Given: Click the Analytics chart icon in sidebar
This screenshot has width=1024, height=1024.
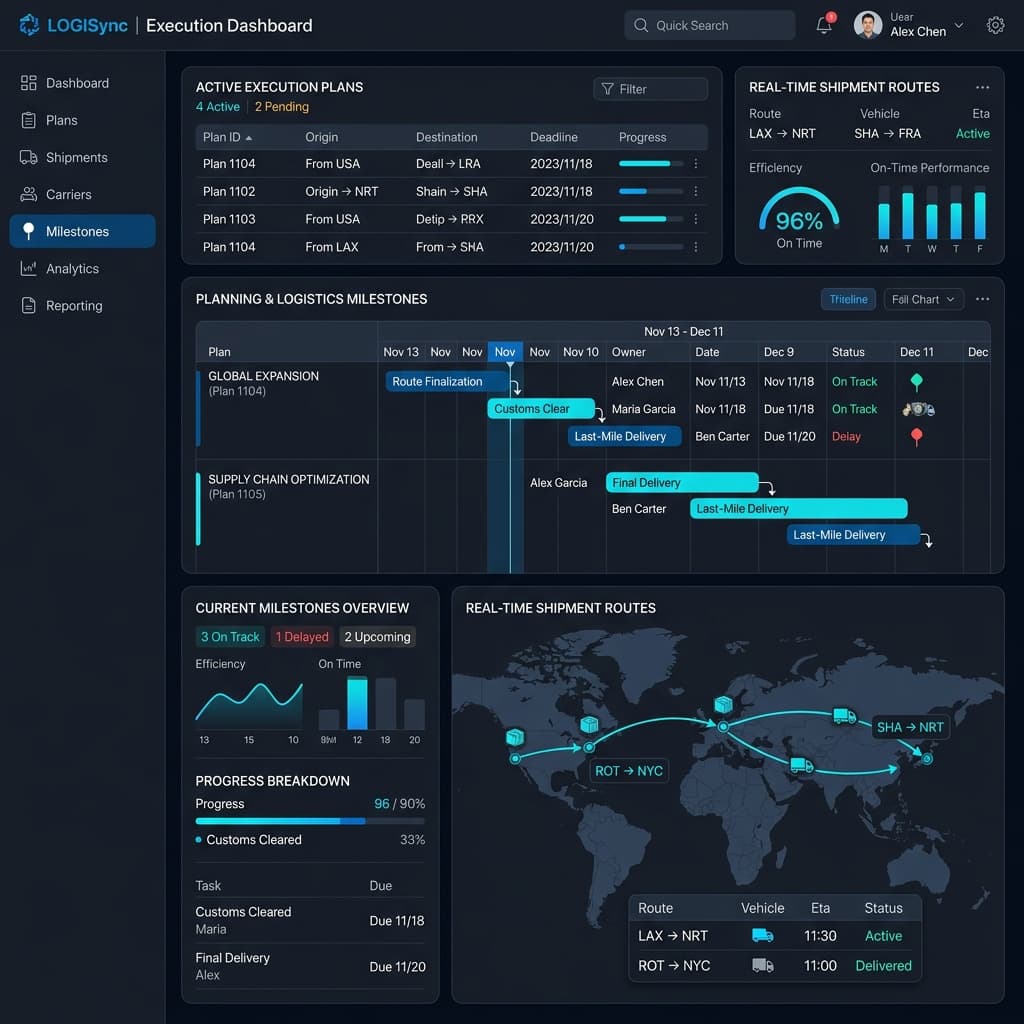Looking at the screenshot, I should [x=29, y=268].
